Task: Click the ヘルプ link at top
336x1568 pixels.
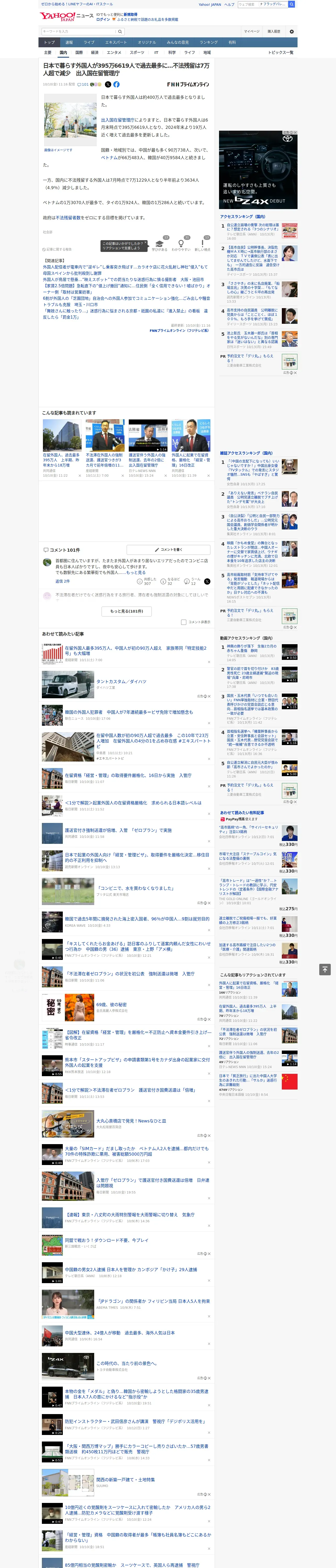Action: click(229, 4)
